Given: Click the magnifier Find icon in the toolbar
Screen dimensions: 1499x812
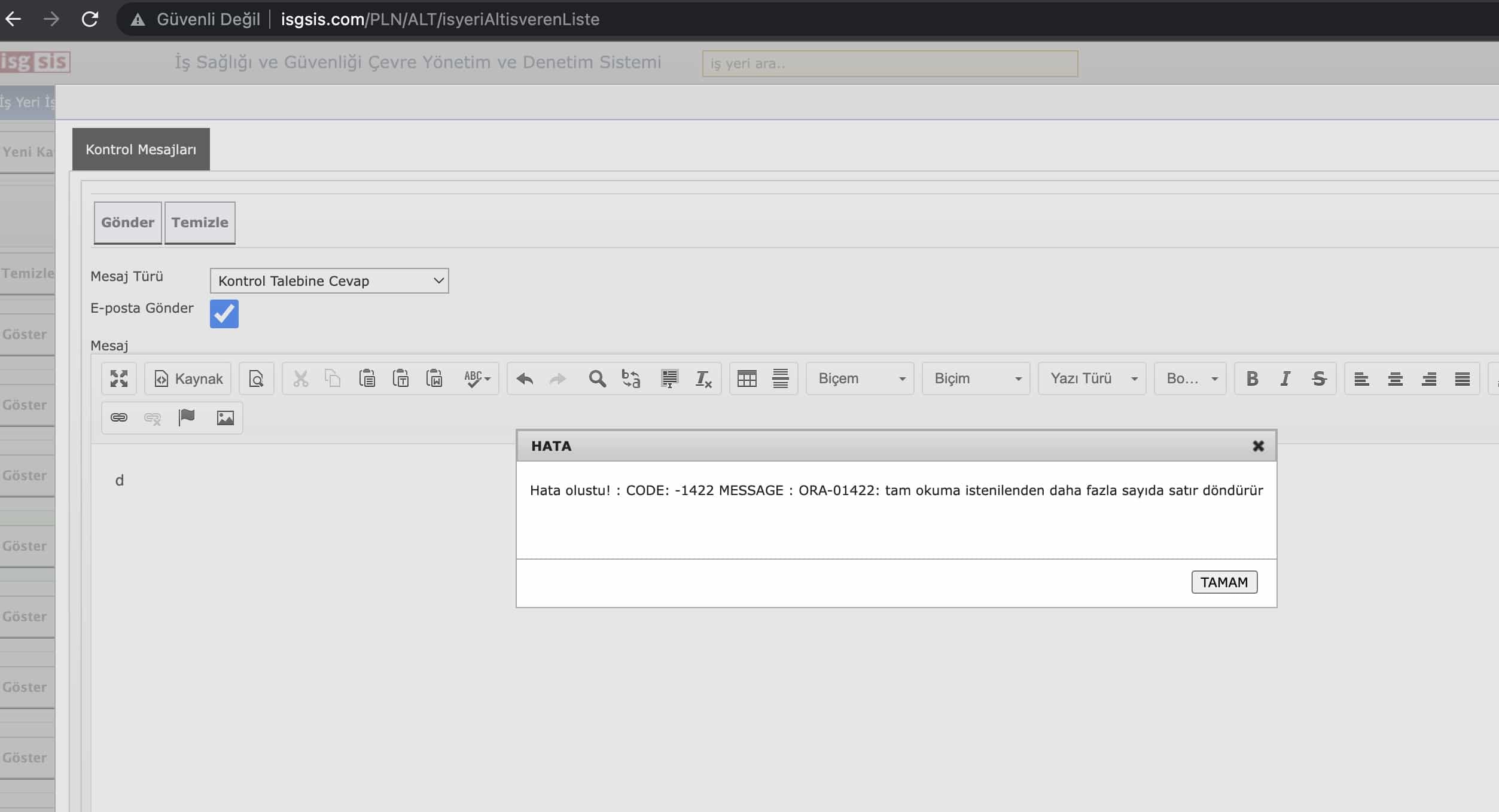Looking at the screenshot, I should [597, 378].
